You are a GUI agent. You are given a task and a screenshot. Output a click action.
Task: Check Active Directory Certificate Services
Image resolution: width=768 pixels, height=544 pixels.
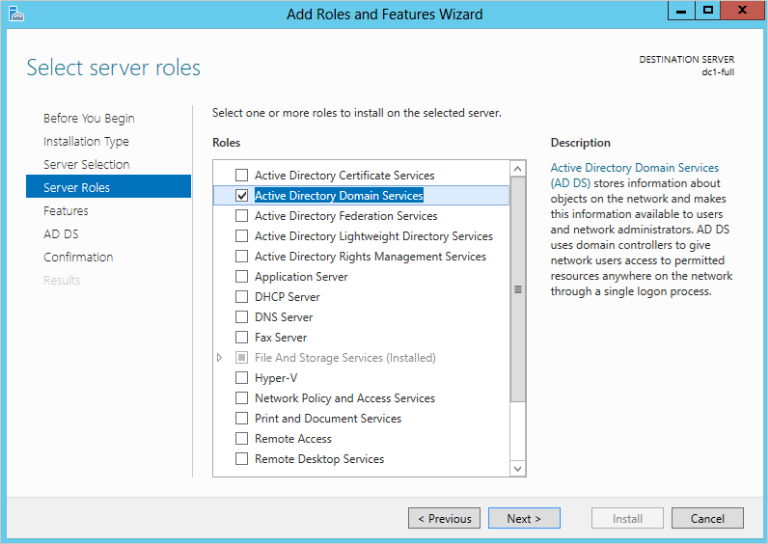pyautogui.click(x=241, y=175)
